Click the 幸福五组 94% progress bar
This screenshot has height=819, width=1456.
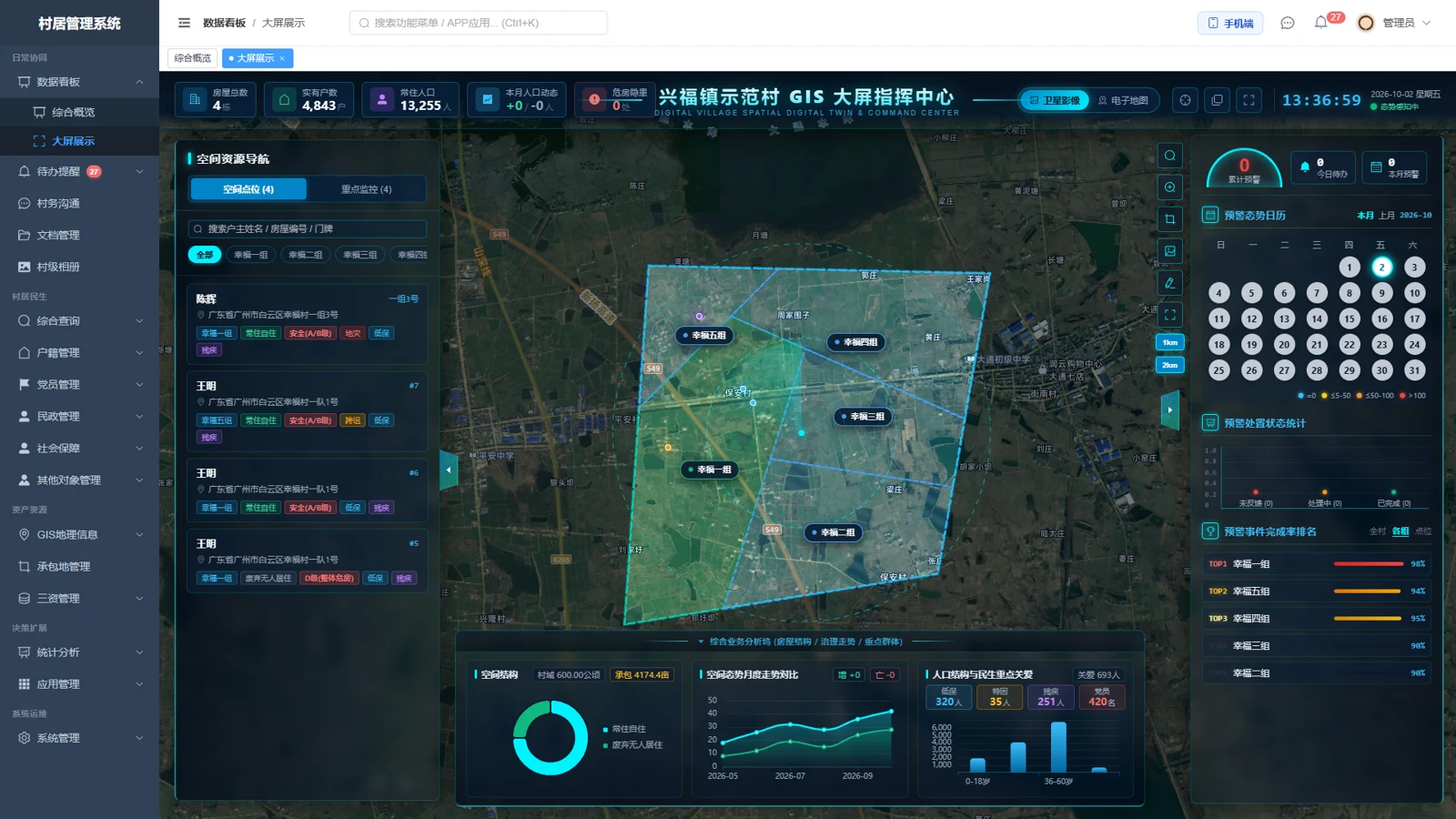(x=1367, y=591)
